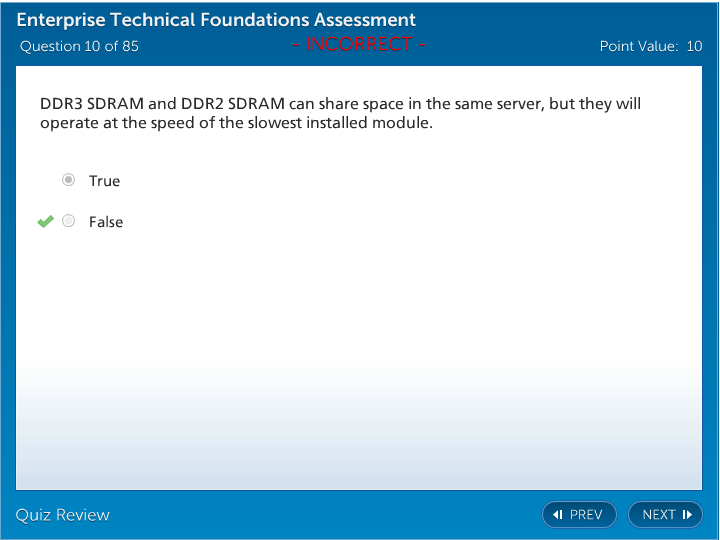The image size is (720, 540).
Task: Click the blue footer bar between Quiz Review and PREV
Action: [320, 515]
